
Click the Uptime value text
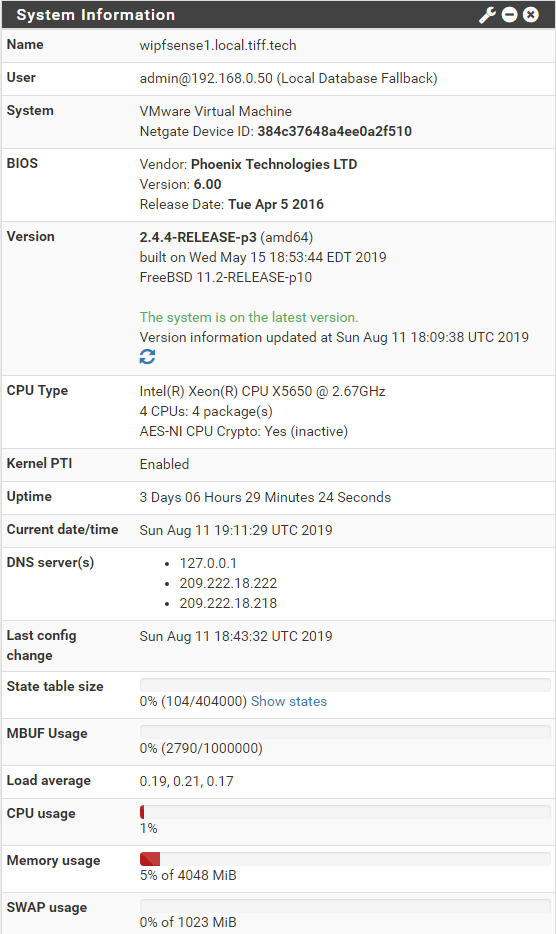(265, 497)
